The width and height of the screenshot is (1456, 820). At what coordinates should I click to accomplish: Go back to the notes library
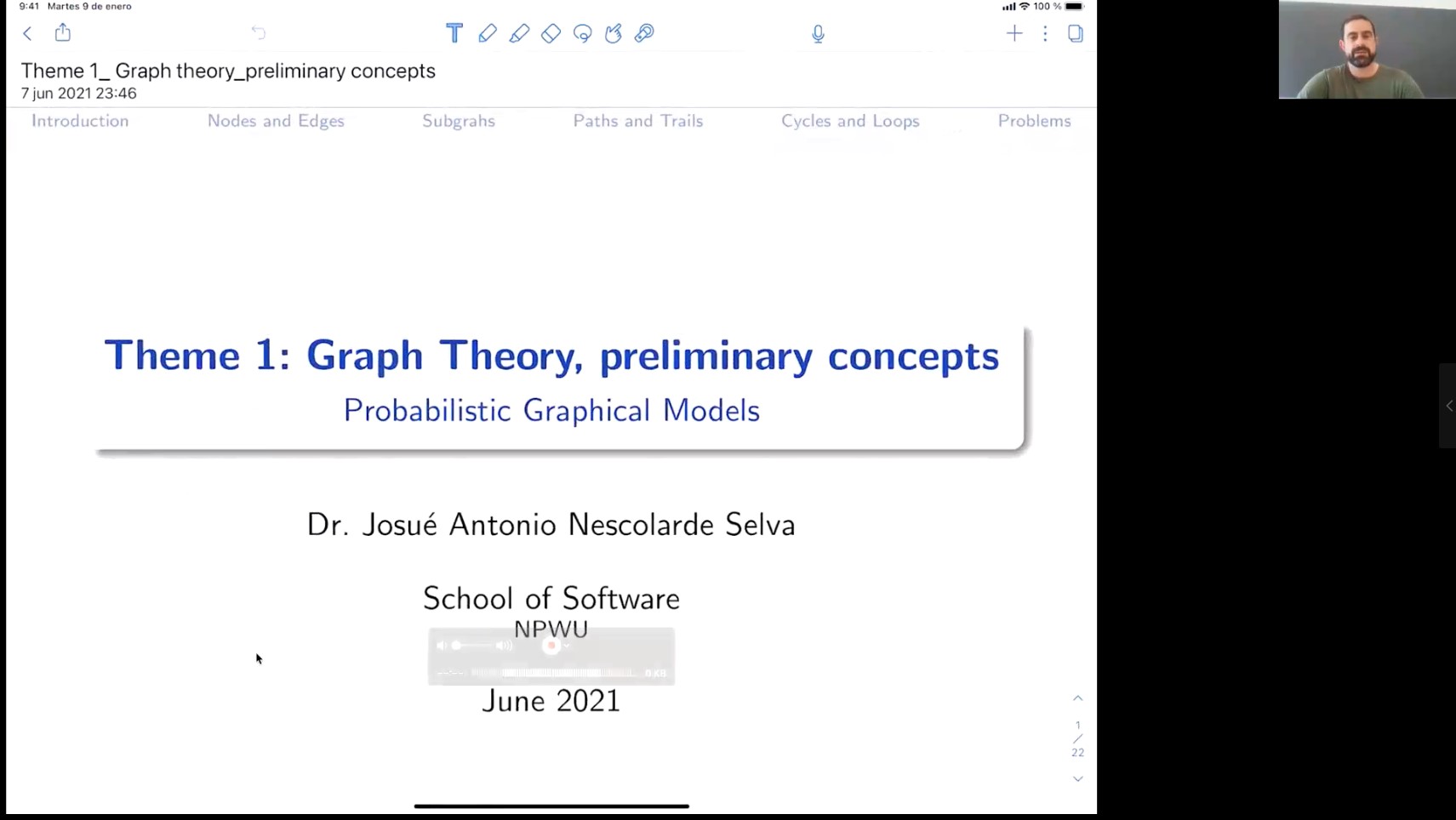(27, 33)
